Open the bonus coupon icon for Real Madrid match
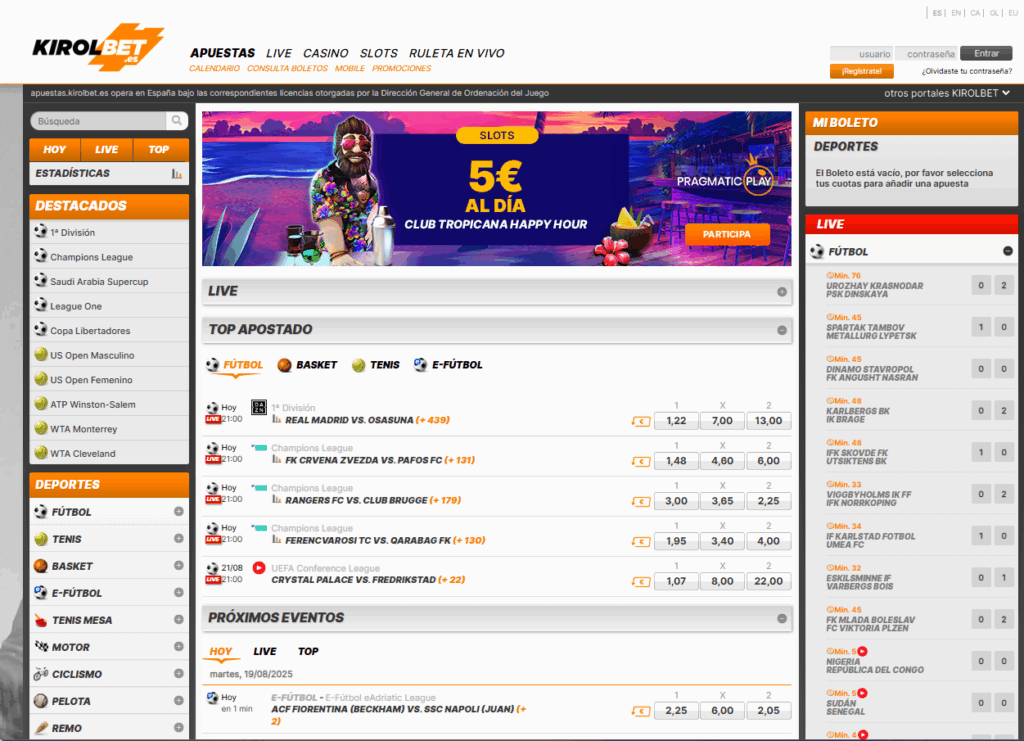1024x741 pixels. [x=641, y=421]
